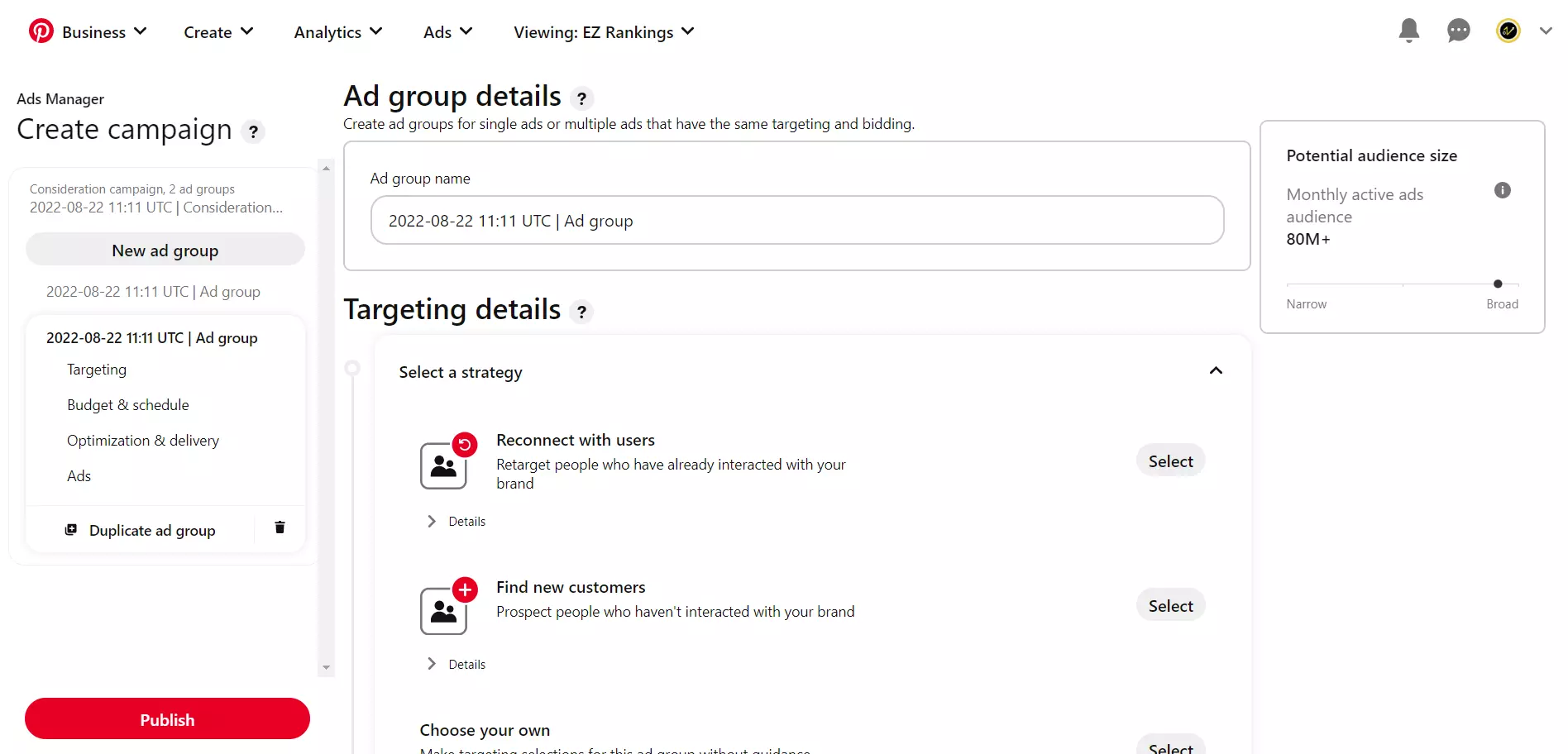Image resolution: width=1568 pixels, height=754 pixels.
Task: Click the New ad group button
Action: tap(165, 250)
